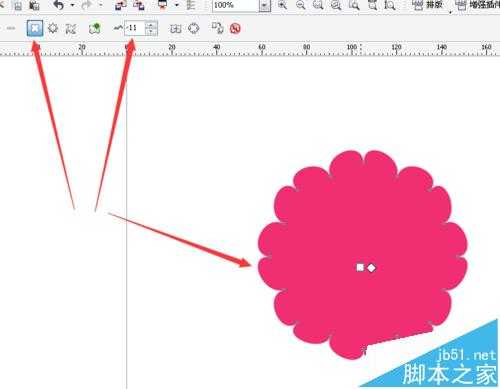Click the Zoom Out magnifier icon
This screenshot has height=389, width=500.
[x=300, y=5]
